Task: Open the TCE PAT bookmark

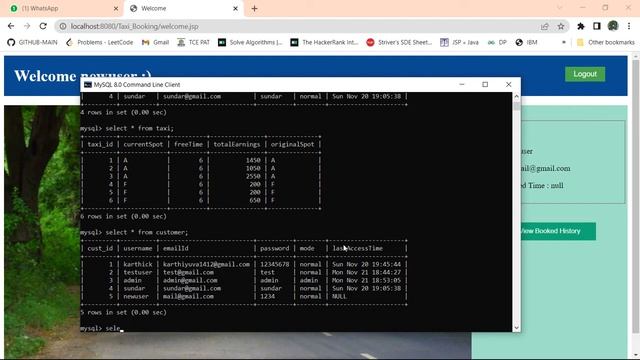Action: [x=193, y=42]
